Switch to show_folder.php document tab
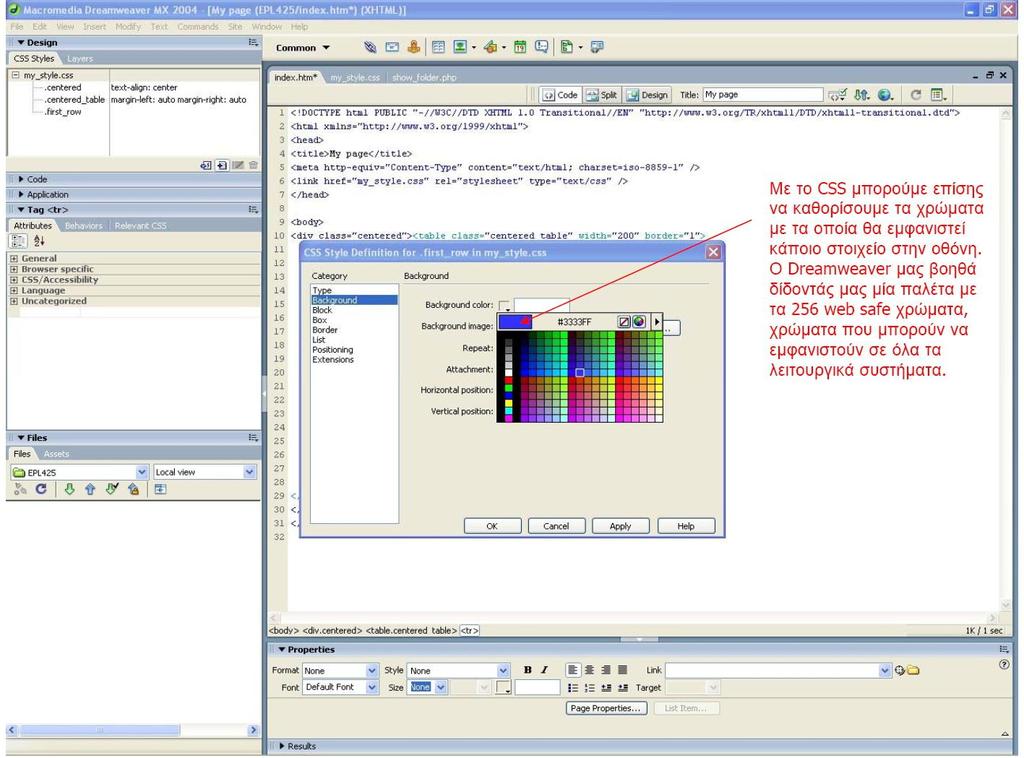1024x758 pixels. pos(424,77)
